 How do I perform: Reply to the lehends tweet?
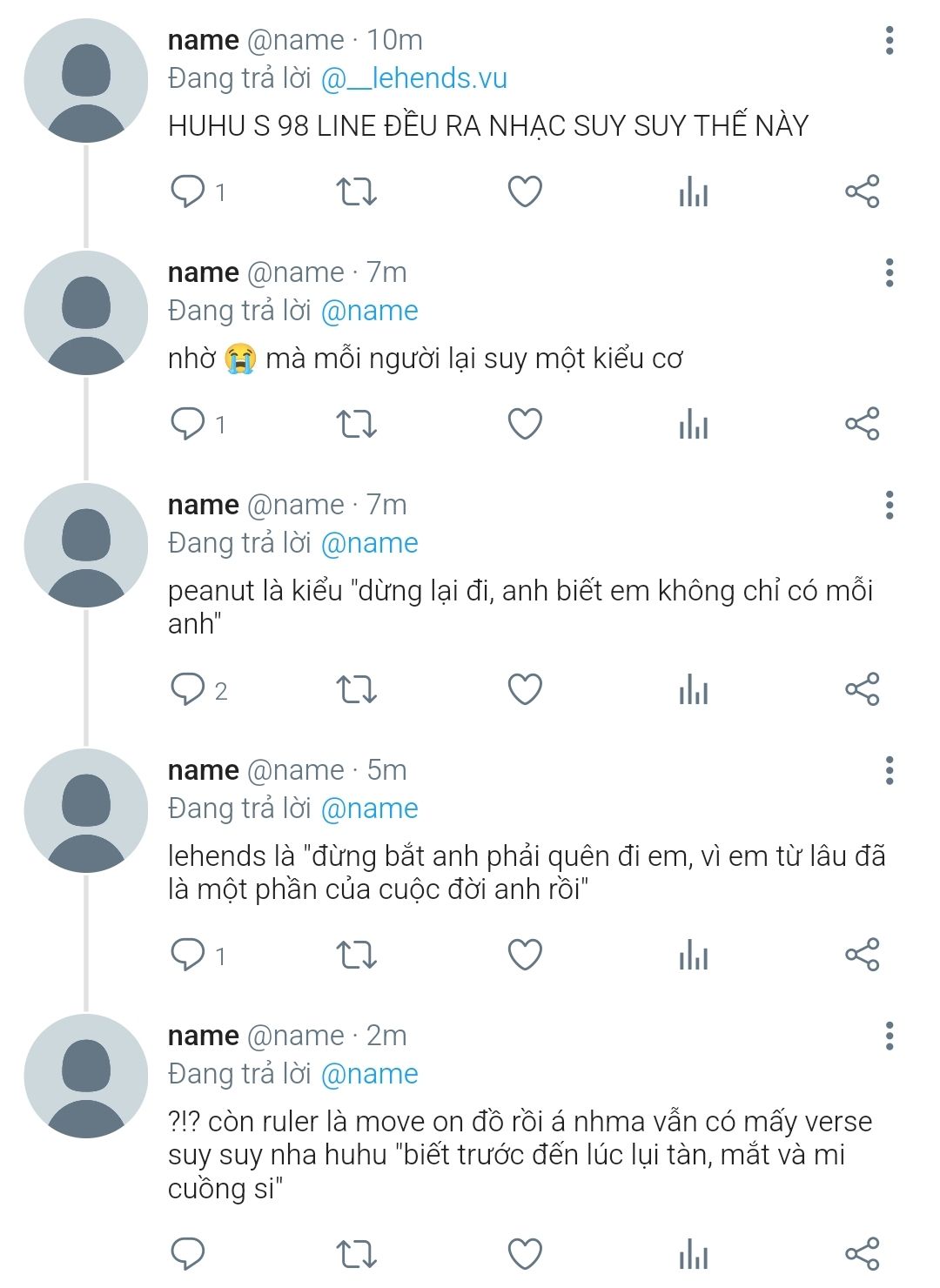187,955
